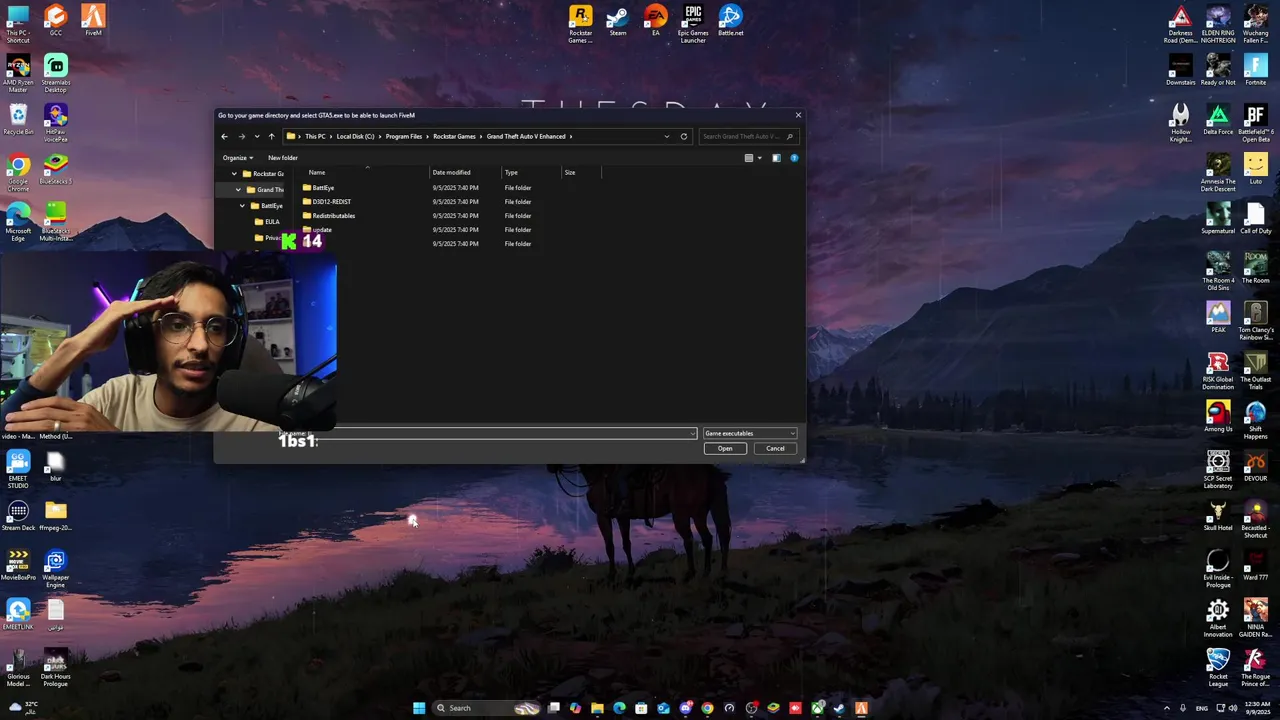
Task: Open Battle.net desktop icon
Action: tap(731, 22)
